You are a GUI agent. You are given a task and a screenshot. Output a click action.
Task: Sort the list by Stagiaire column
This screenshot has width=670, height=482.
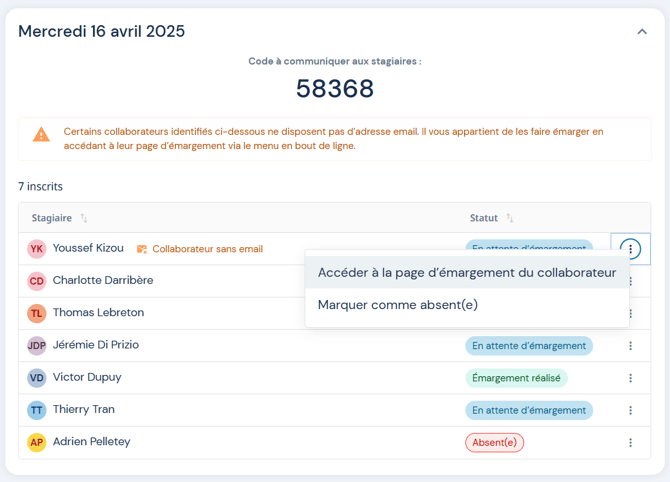pos(84,218)
